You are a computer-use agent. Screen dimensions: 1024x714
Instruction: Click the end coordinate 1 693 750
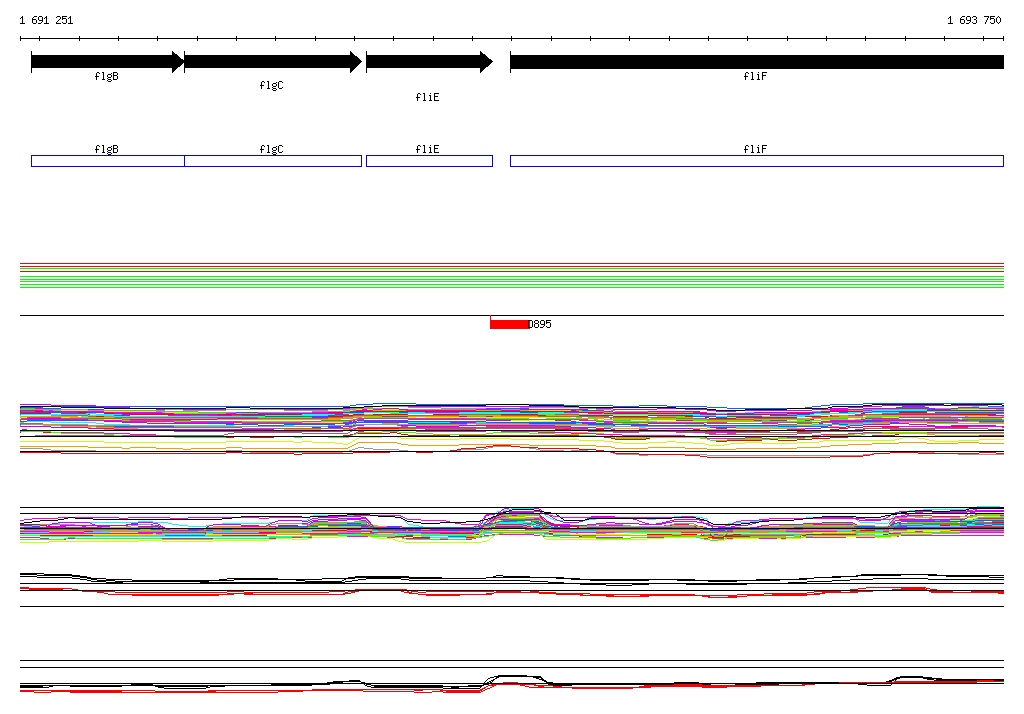pos(974,20)
